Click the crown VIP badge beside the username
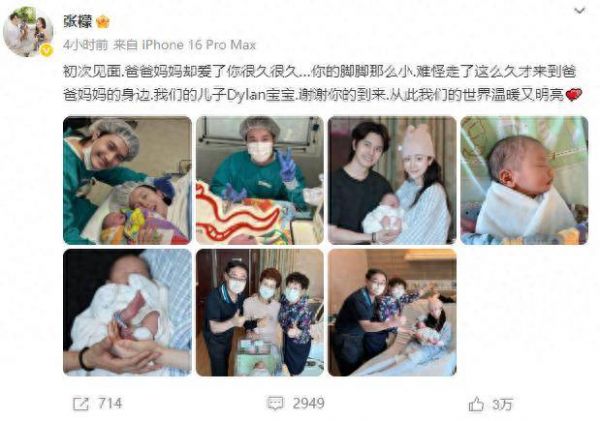Viewport: 600px width, 421px height. tap(103, 22)
